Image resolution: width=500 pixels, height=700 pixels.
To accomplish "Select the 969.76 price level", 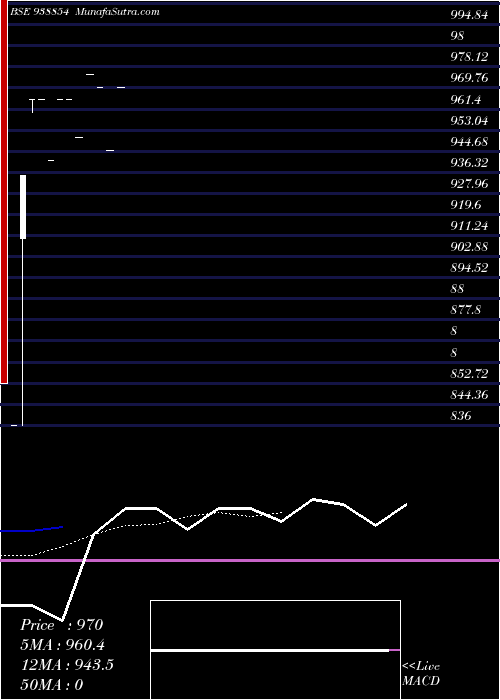I will 469,78.
